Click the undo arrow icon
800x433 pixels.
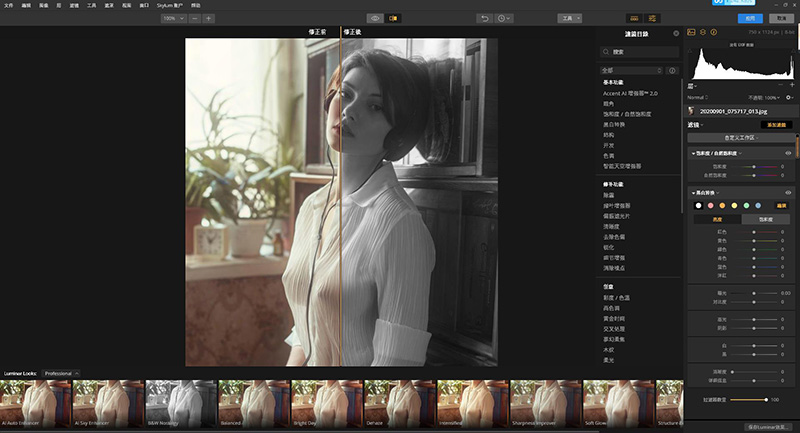[x=485, y=18]
